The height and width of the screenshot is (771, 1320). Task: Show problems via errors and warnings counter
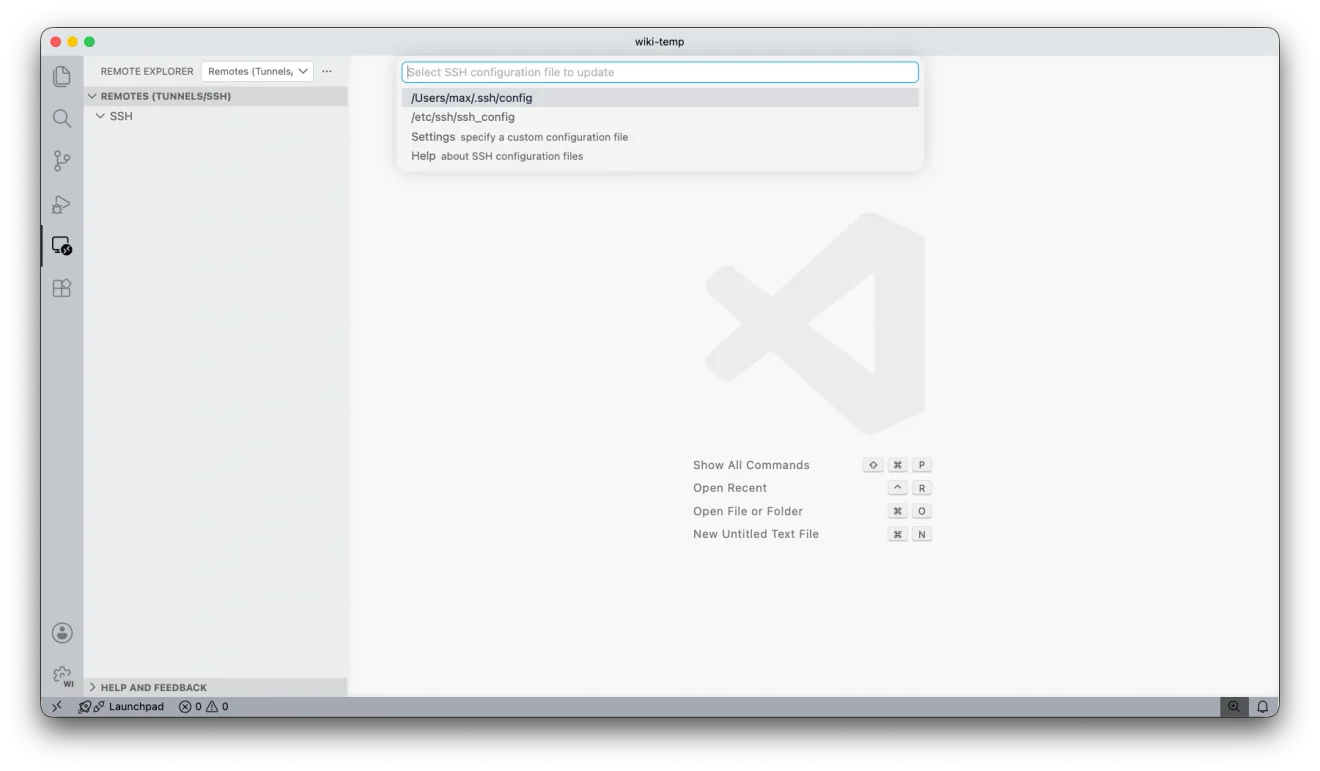click(204, 707)
